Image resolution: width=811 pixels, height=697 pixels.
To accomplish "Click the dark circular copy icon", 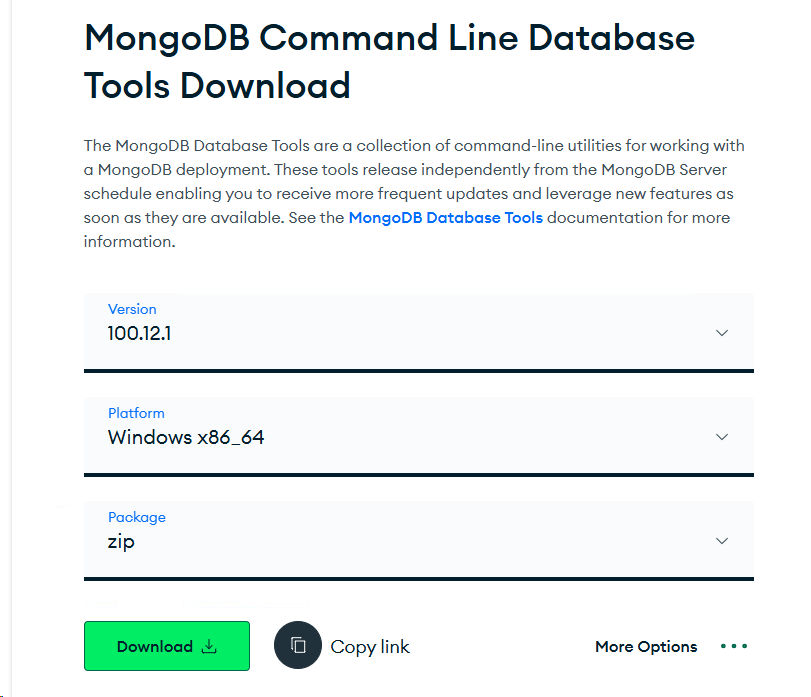I will (298, 645).
